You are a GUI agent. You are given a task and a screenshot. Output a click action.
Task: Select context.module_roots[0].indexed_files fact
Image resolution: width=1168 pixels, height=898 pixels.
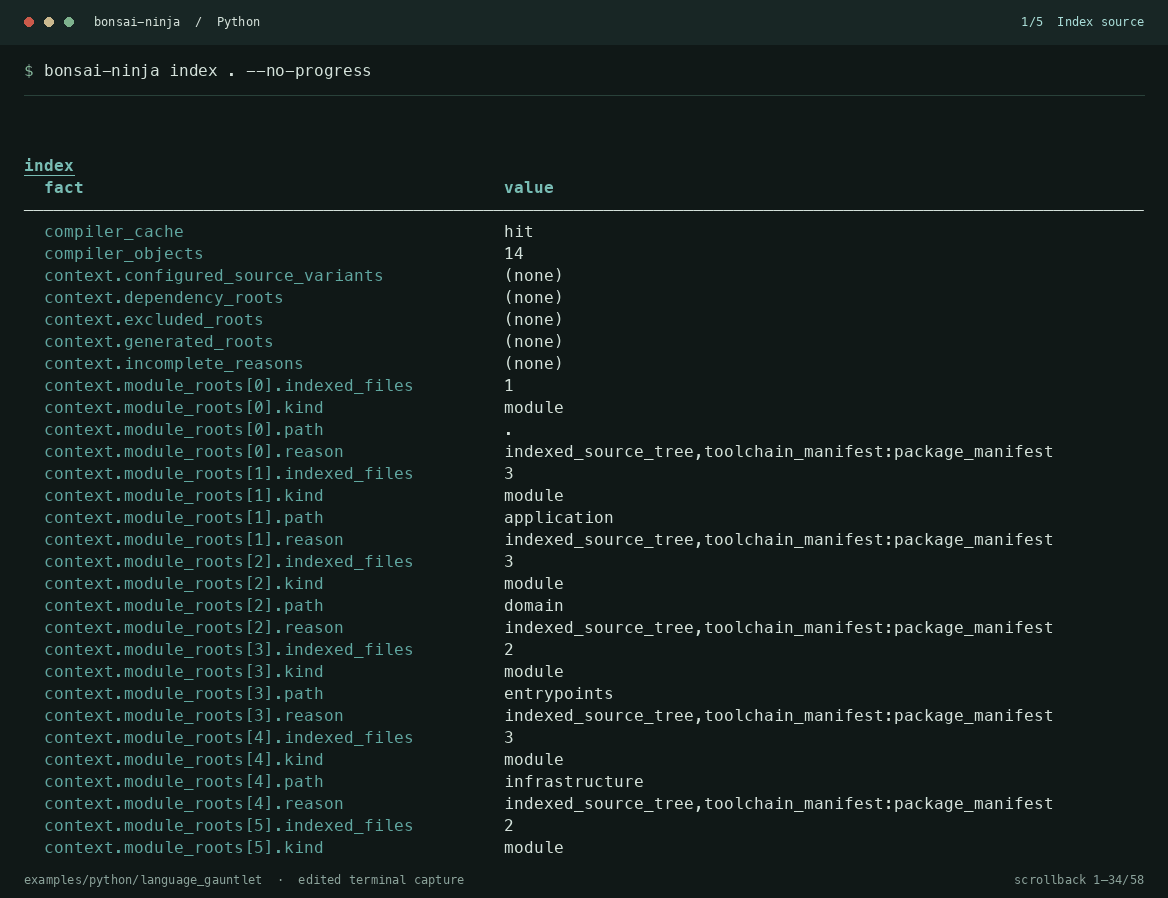tap(229, 386)
